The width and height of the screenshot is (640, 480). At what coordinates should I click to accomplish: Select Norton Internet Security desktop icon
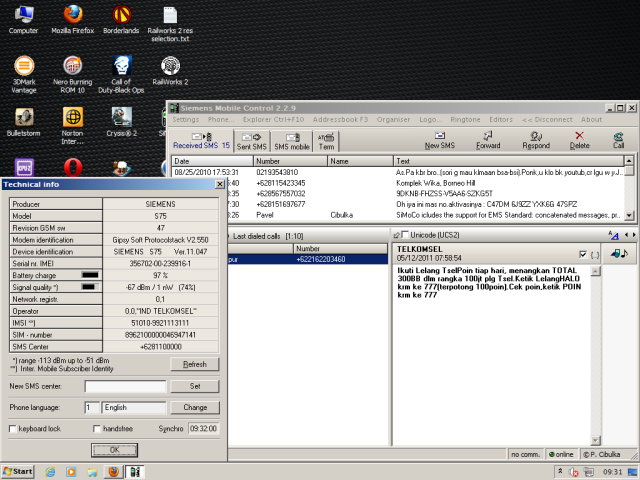pyautogui.click(x=73, y=126)
